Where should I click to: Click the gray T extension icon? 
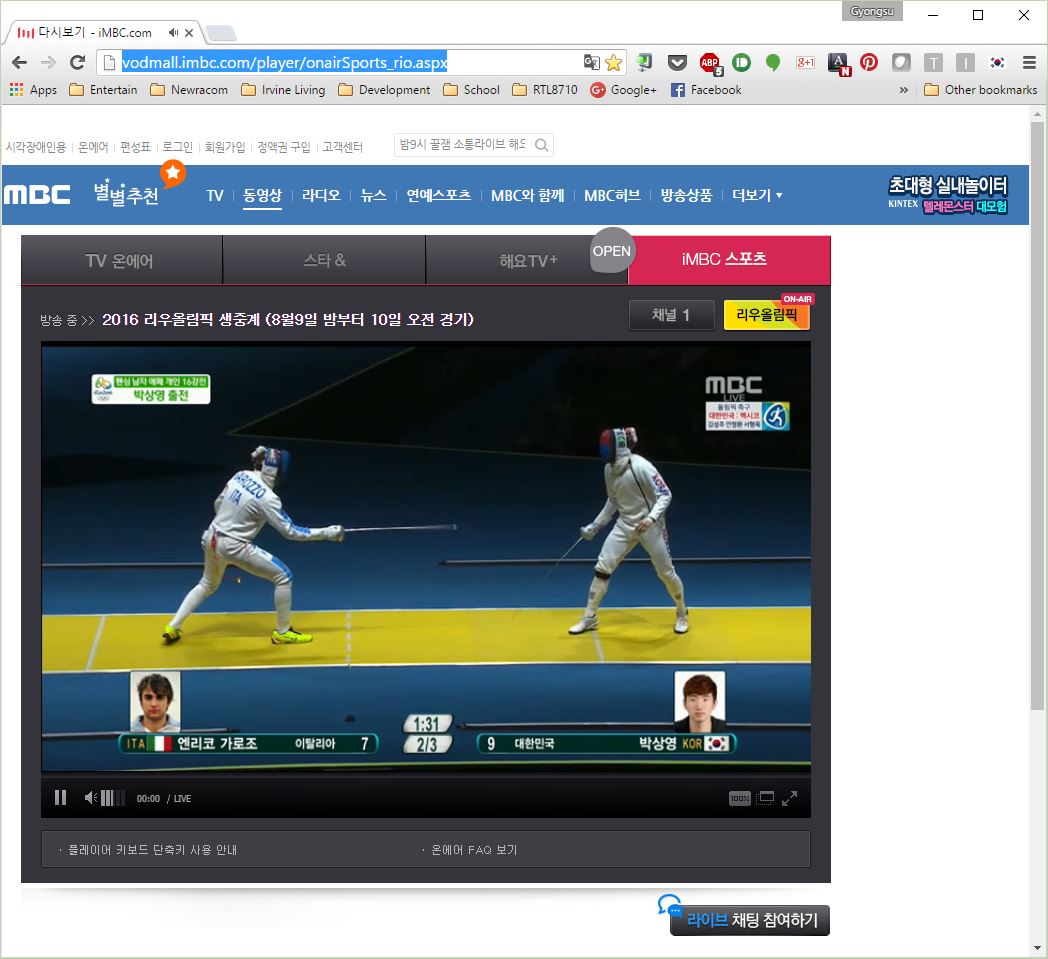(x=933, y=63)
